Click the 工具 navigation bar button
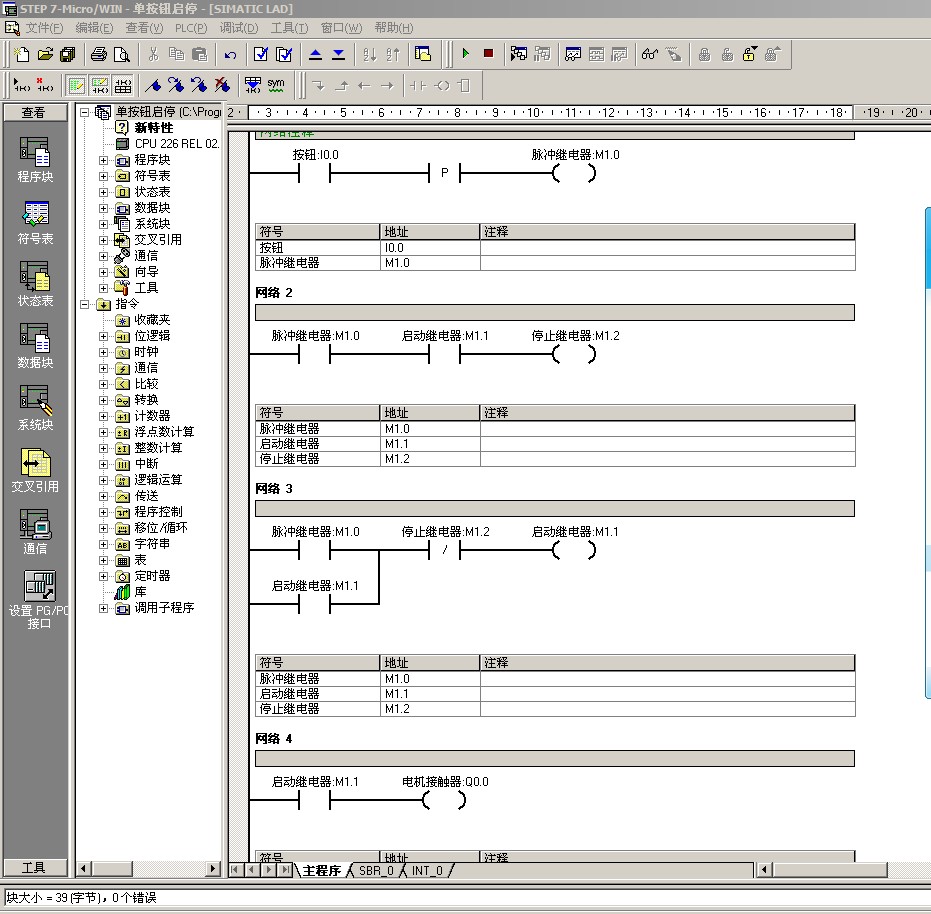Image resolution: width=931 pixels, height=914 pixels. [34, 868]
